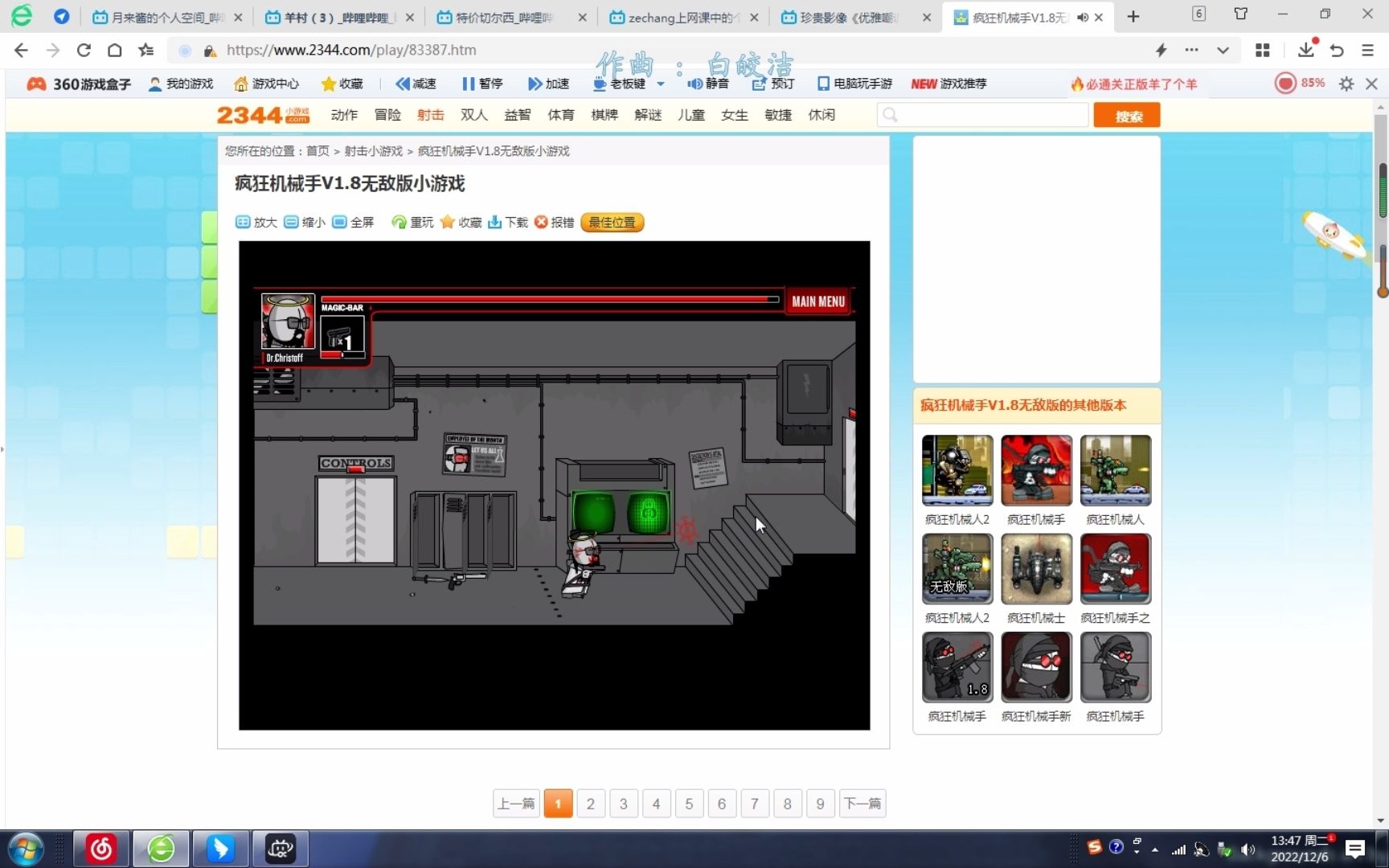Screen dimensions: 1389x868
Task: Select 射击 game category
Action: pos(431,115)
